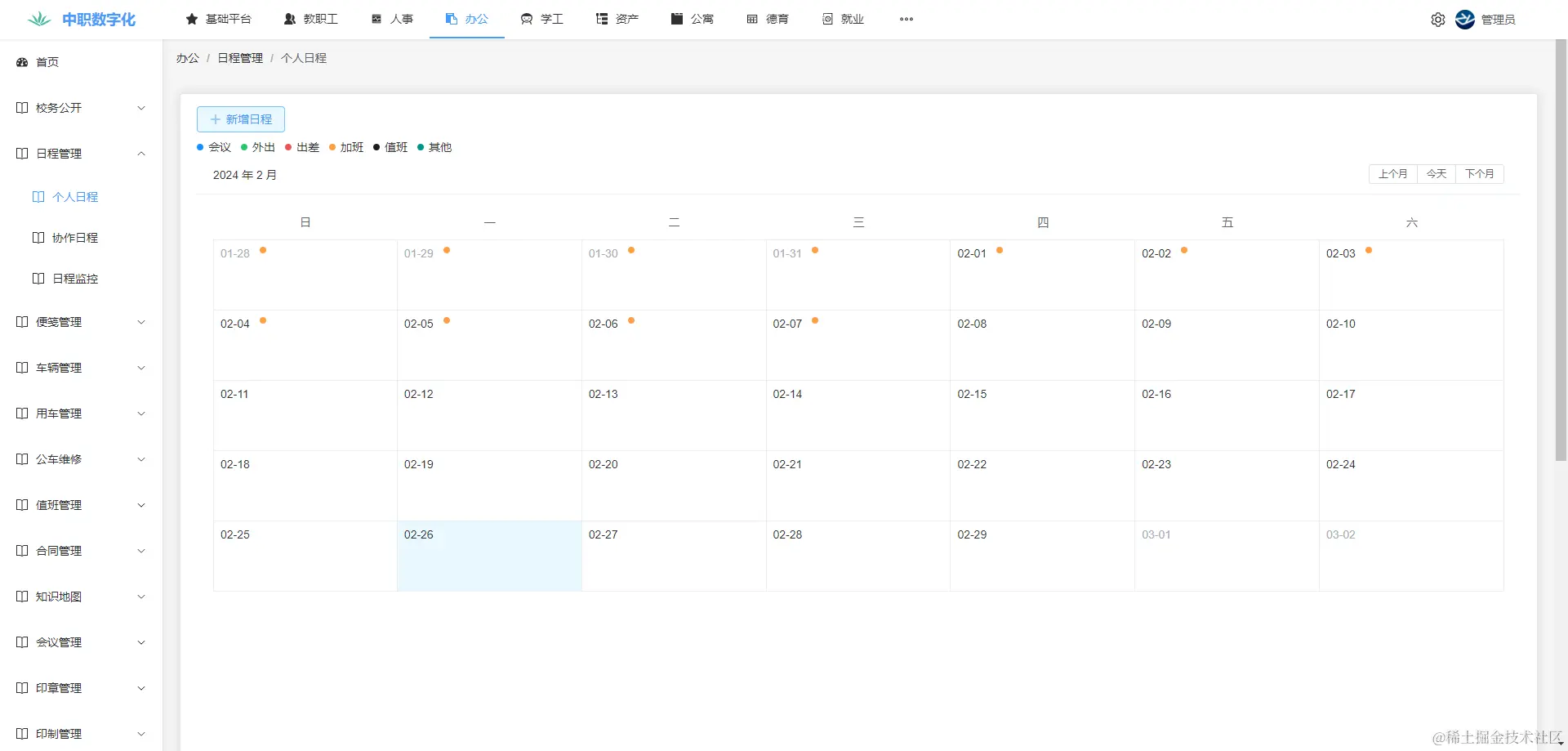1568x751 pixels.
Task: Click the book icon beside 校务公开
Action: [22, 108]
